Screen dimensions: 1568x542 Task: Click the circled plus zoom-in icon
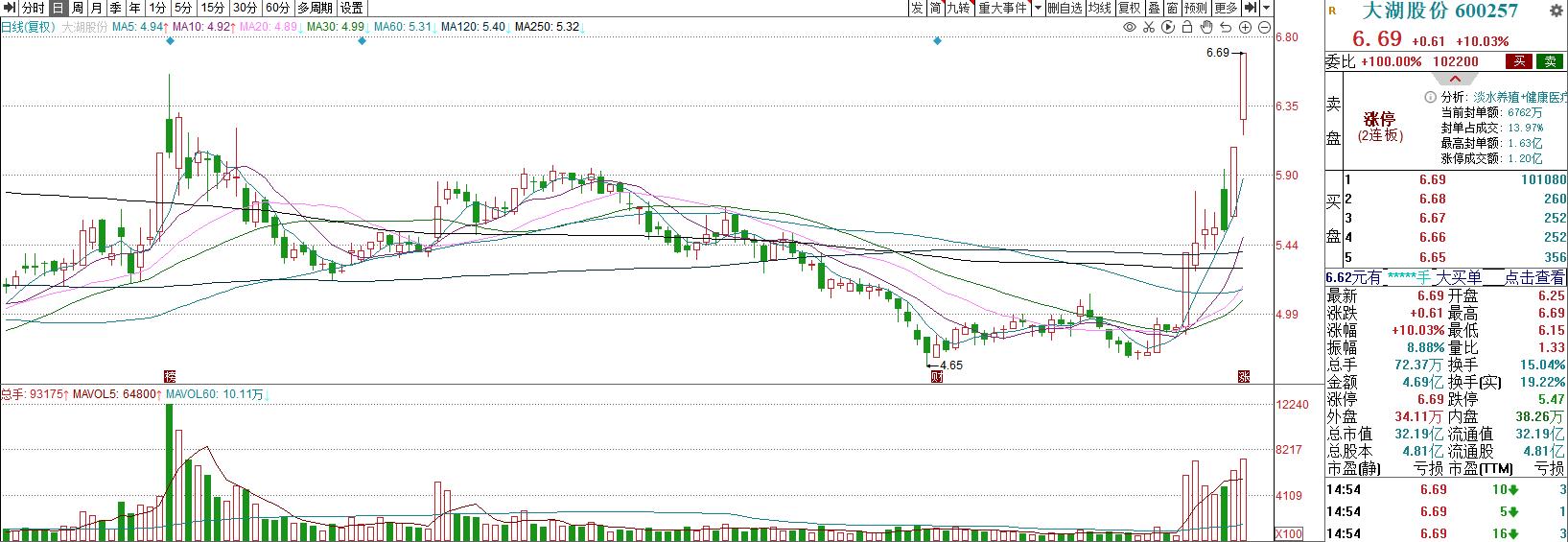click(x=1246, y=27)
